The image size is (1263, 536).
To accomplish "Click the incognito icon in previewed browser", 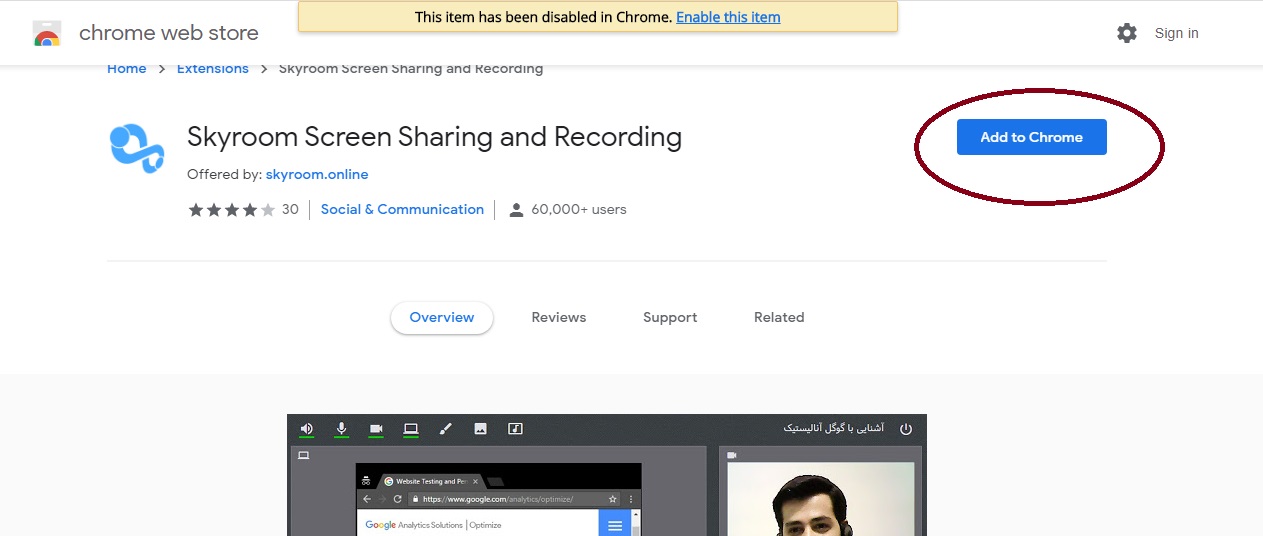I will pos(366,481).
